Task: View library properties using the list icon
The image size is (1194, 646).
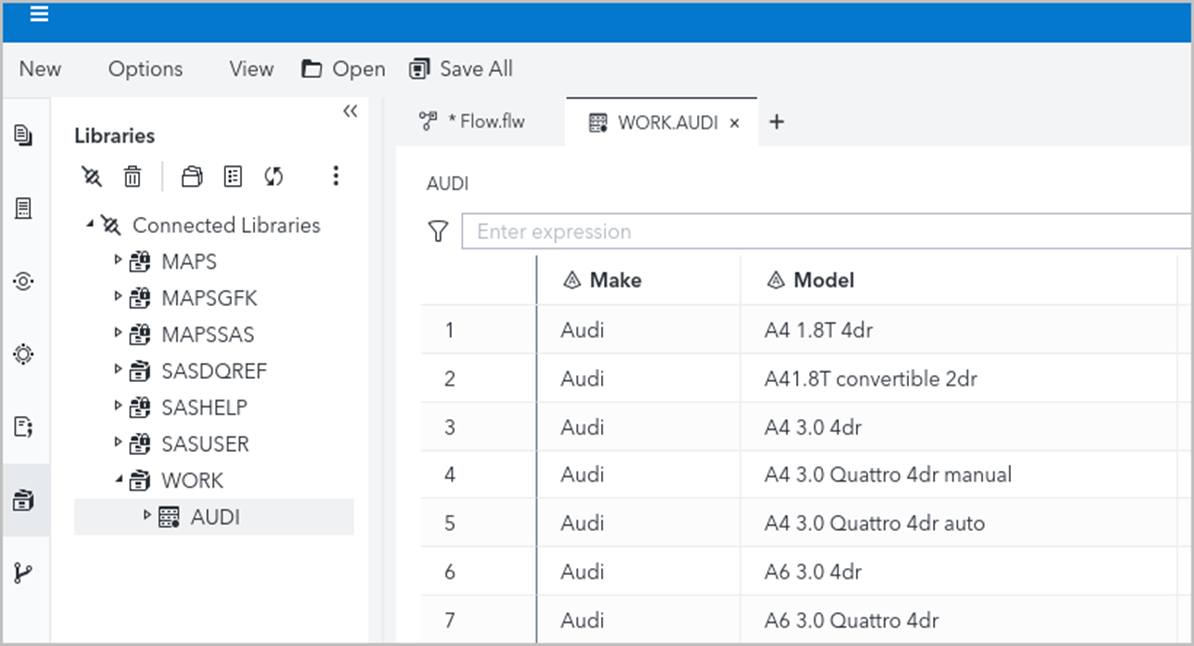Action: coord(232,176)
